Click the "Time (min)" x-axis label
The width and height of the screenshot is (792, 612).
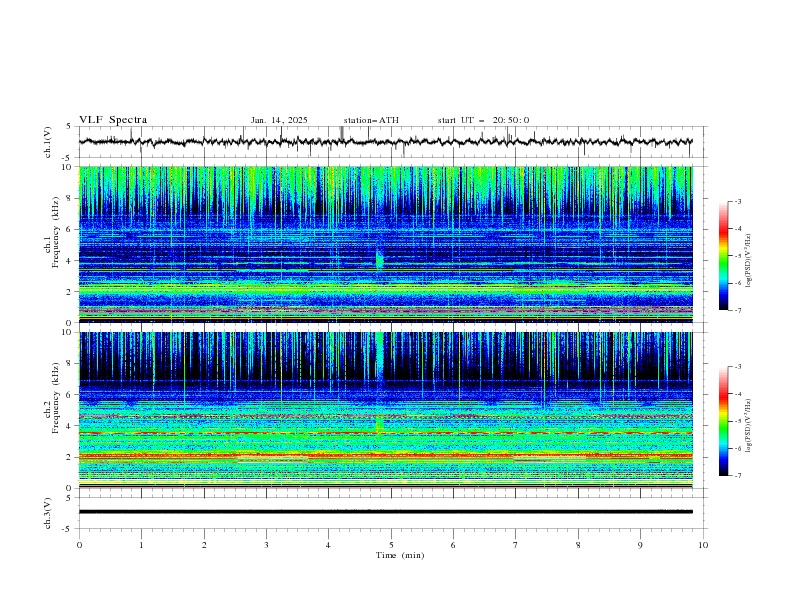(400, 555)
